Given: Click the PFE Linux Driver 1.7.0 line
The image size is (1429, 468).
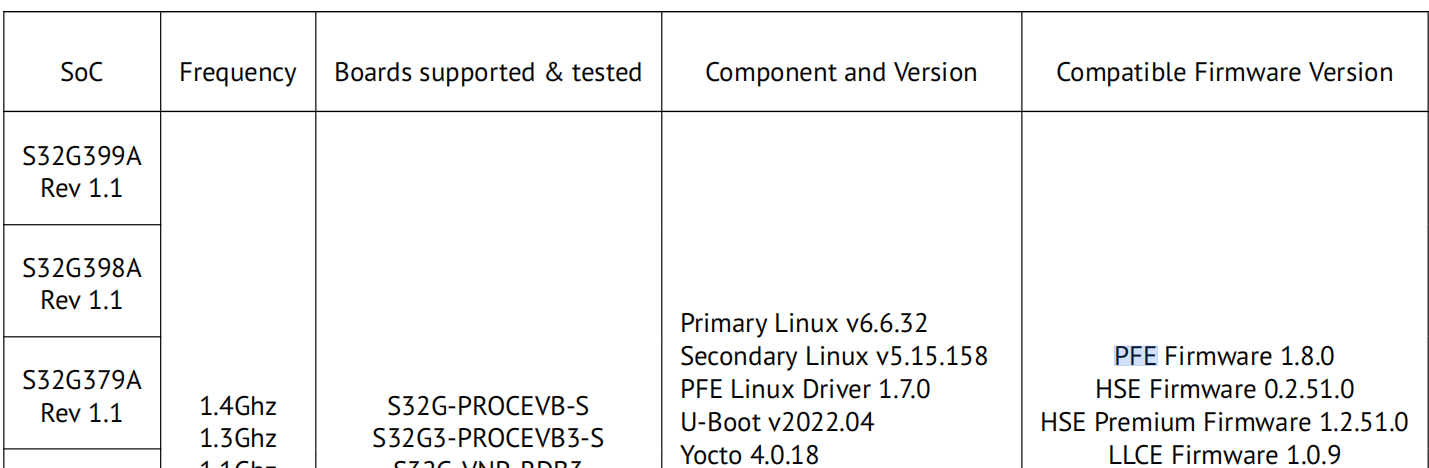Looking at the screenshot, I should click(x=805, y=389).
